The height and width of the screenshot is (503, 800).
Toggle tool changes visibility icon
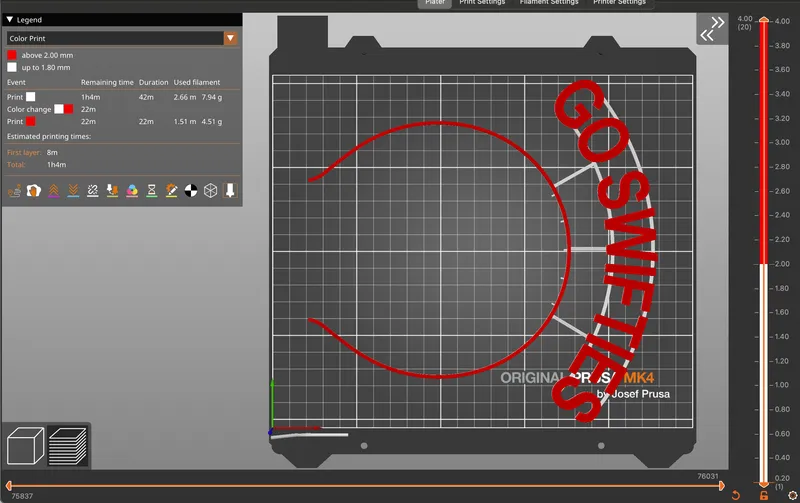click(x=112, y=191)
